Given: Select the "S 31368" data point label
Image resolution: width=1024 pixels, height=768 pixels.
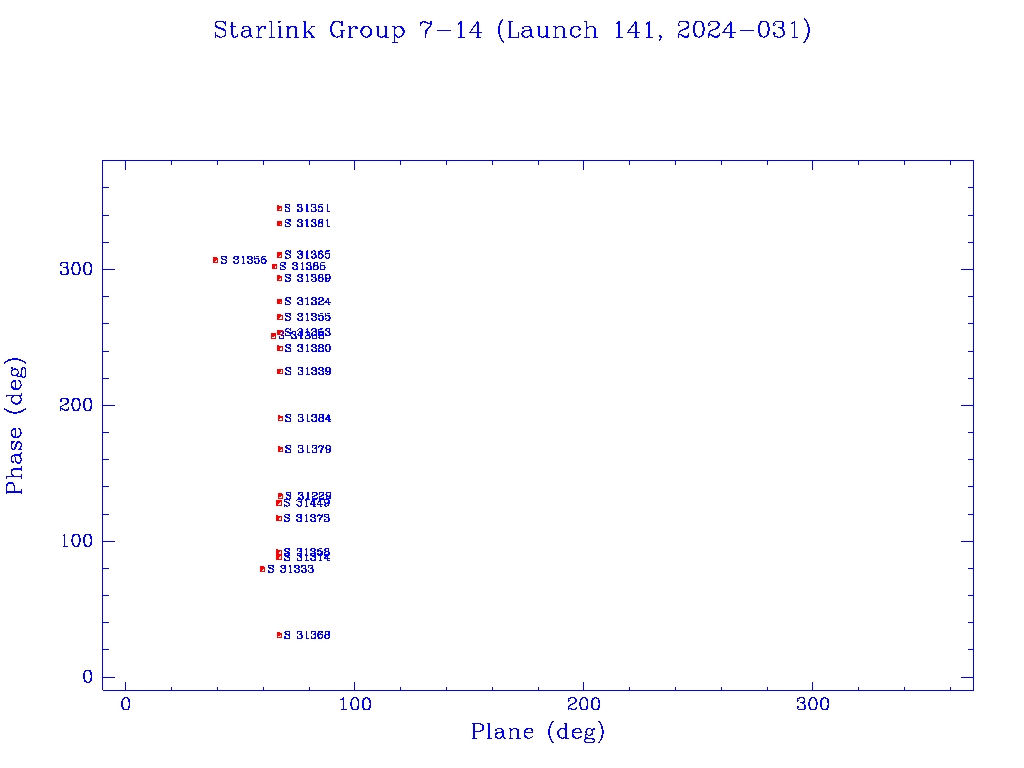Looking at the screenshot, I should [x=307, y=635].
